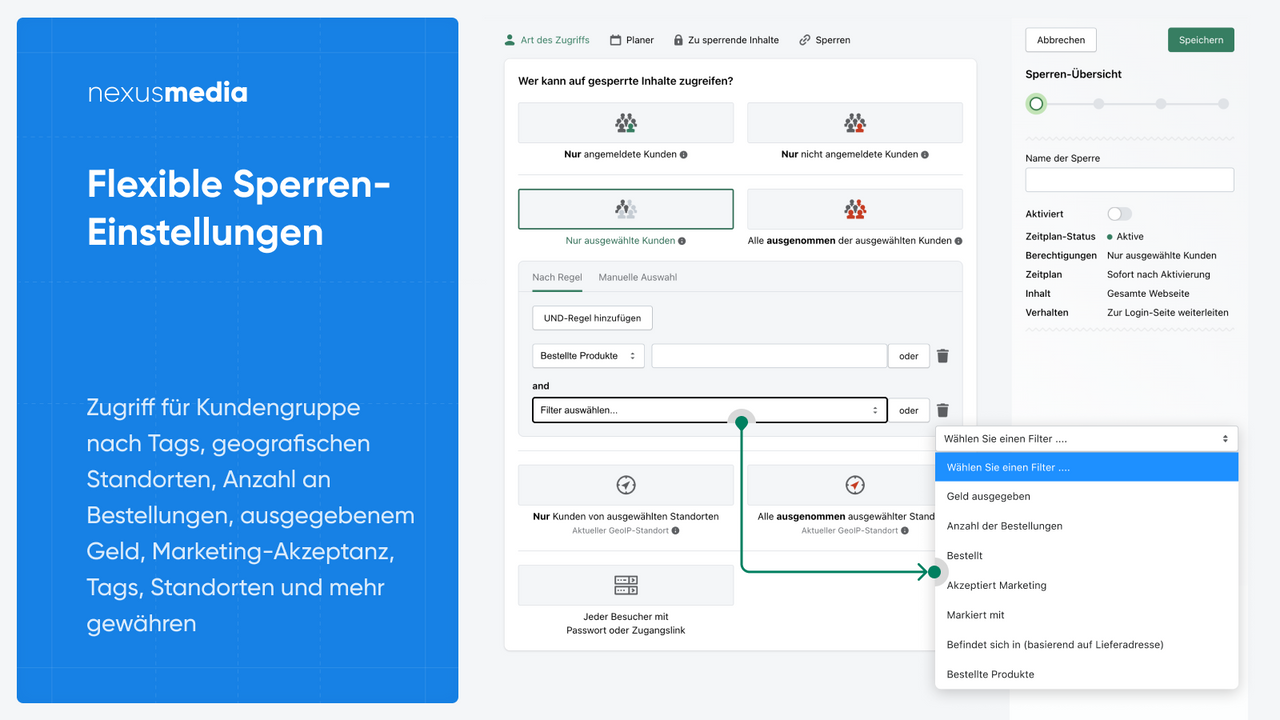1280x720 pixels.
Task: Select Nur Kunden von ausgewählten Standorten compass card
Action: click(626, 485)
